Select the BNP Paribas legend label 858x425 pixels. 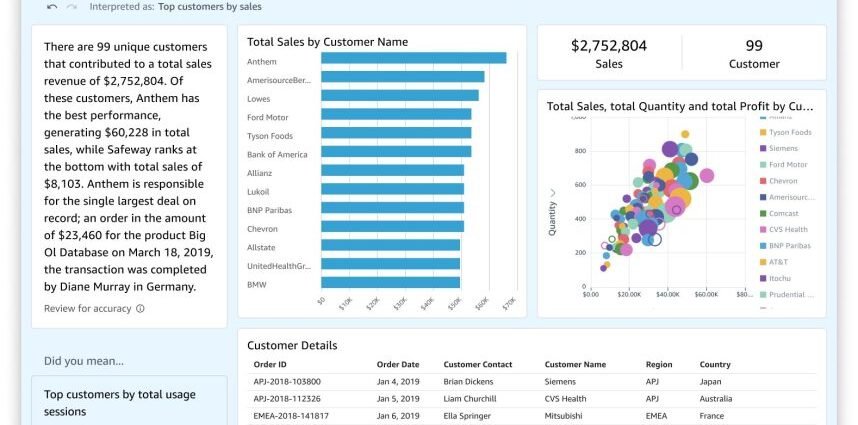790,246
